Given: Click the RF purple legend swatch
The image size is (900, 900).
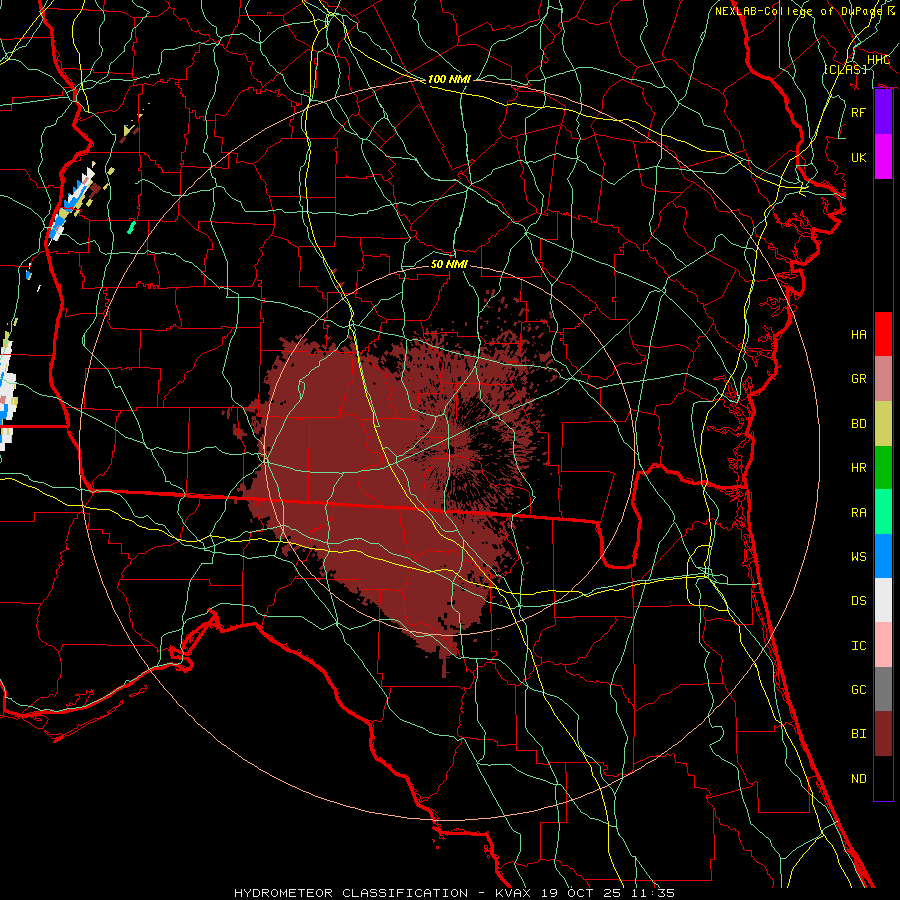Looking at the screenshot, I should pos(883,112).
